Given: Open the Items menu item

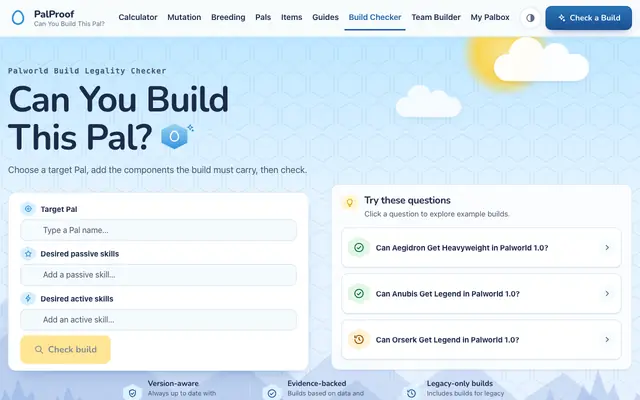Looking at the screenshot, I should pyautogui.click(x=291, y=18).
